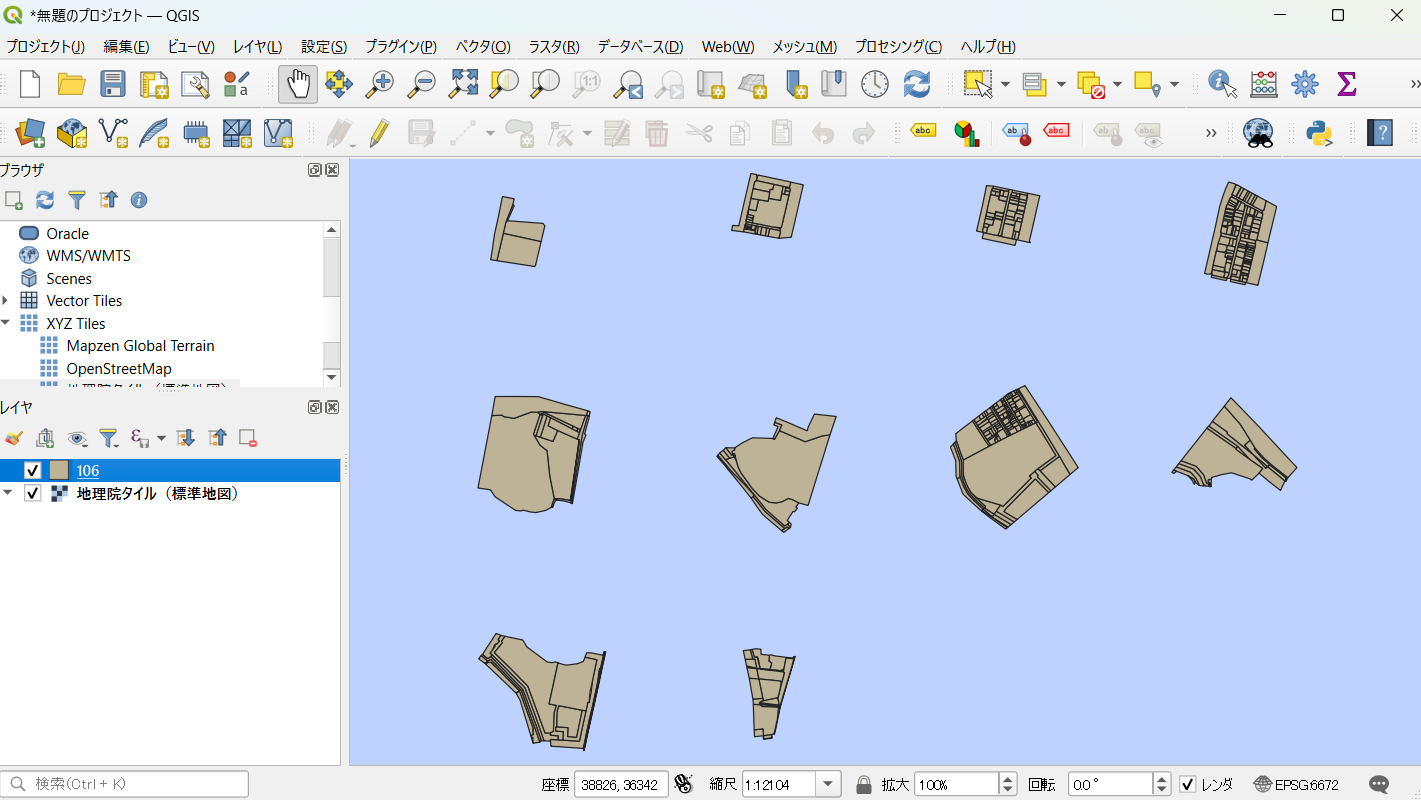Click the Zoom Full extent icon
1421x800 pixels.
tap(463, 84)
